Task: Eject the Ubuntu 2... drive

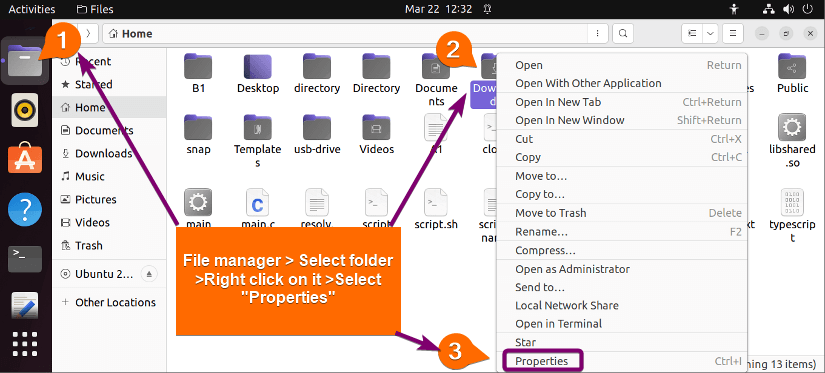Action: (149, 274)
